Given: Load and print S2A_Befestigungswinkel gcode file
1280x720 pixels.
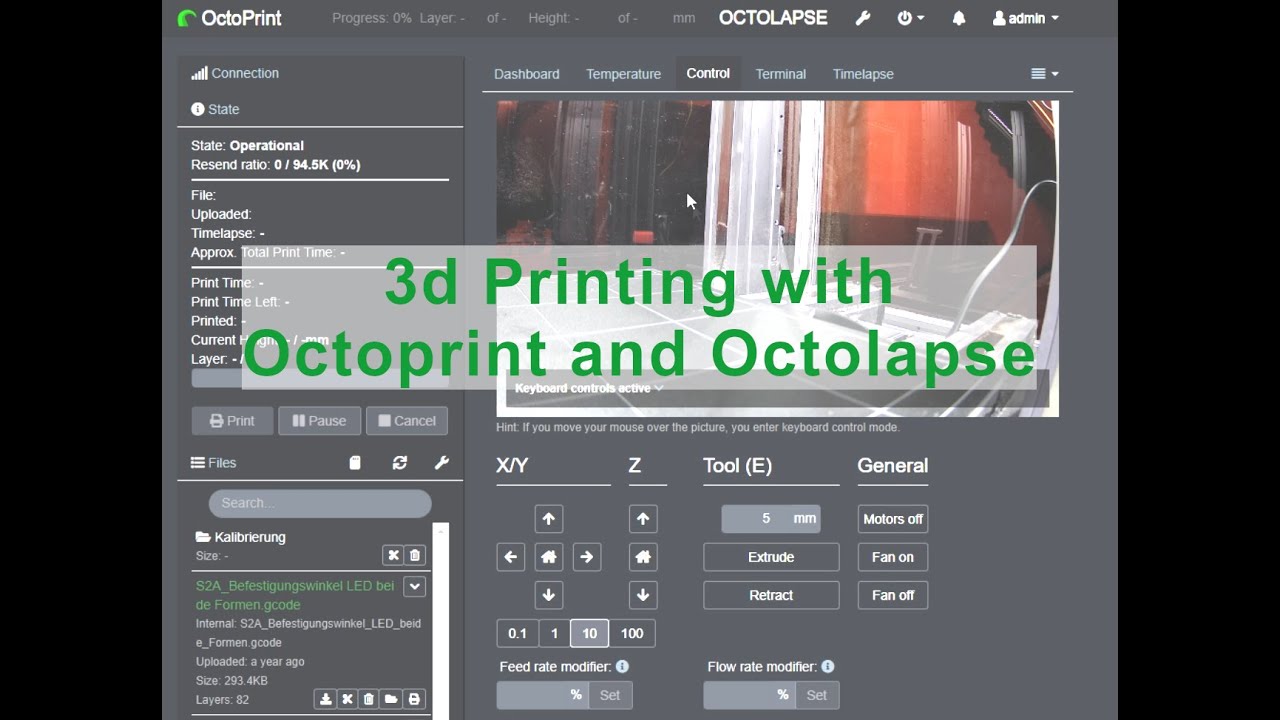Looking at the screenshot, I should [414, 699].
